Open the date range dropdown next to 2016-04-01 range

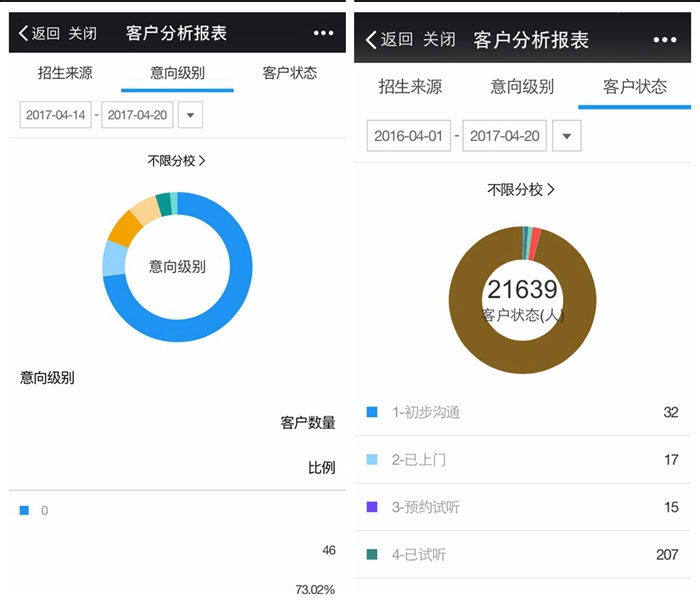(567, 135)
